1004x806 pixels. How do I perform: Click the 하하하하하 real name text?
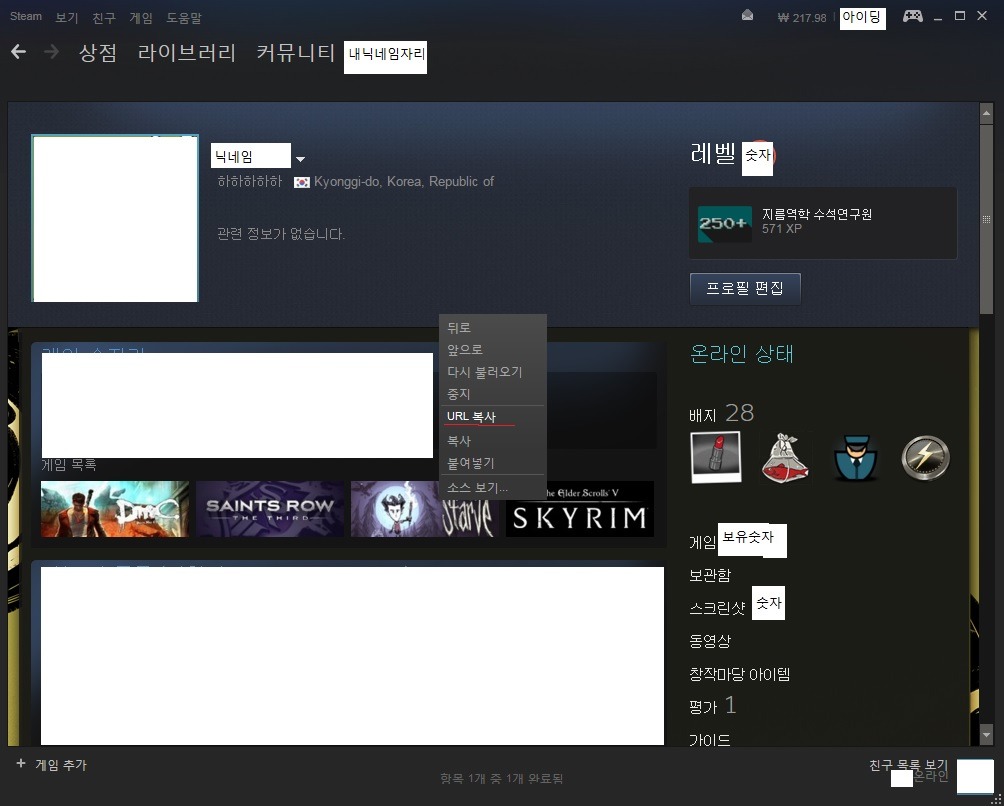tap(250, 182)
